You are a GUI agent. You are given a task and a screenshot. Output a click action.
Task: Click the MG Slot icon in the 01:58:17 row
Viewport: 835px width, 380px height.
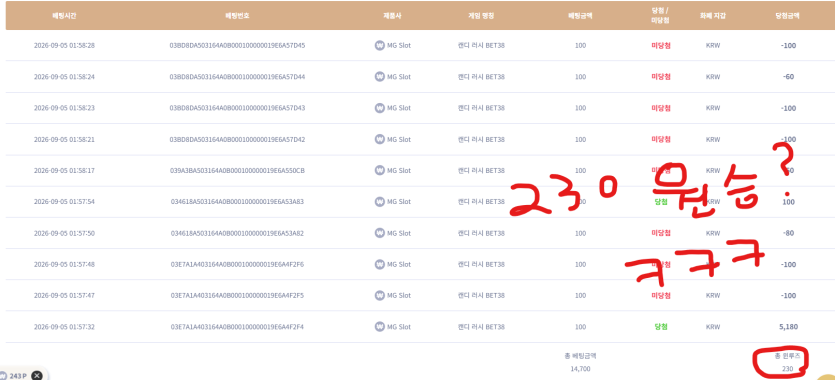[x=379, y=170]
